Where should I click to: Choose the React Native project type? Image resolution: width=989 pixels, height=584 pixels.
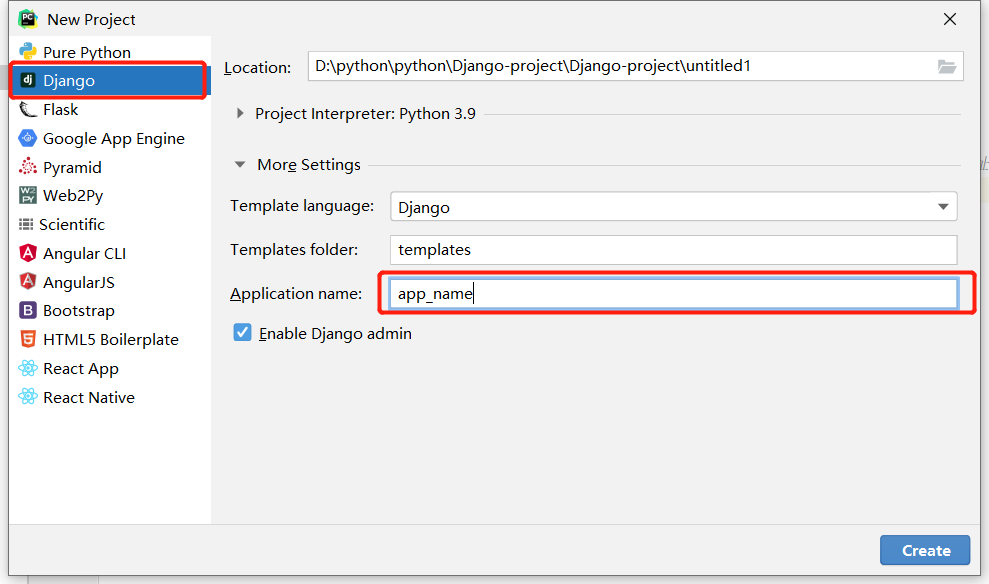(88, 398)
